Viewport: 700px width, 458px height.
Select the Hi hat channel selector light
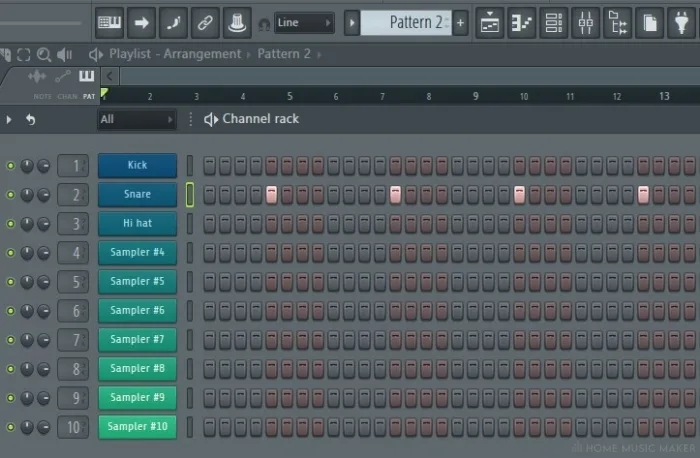click(190, 224)
